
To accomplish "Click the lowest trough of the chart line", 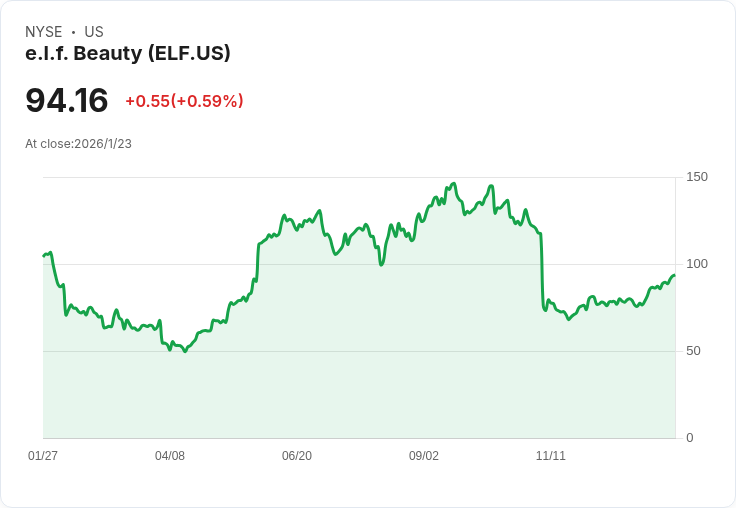I will [x=185, y=351].
